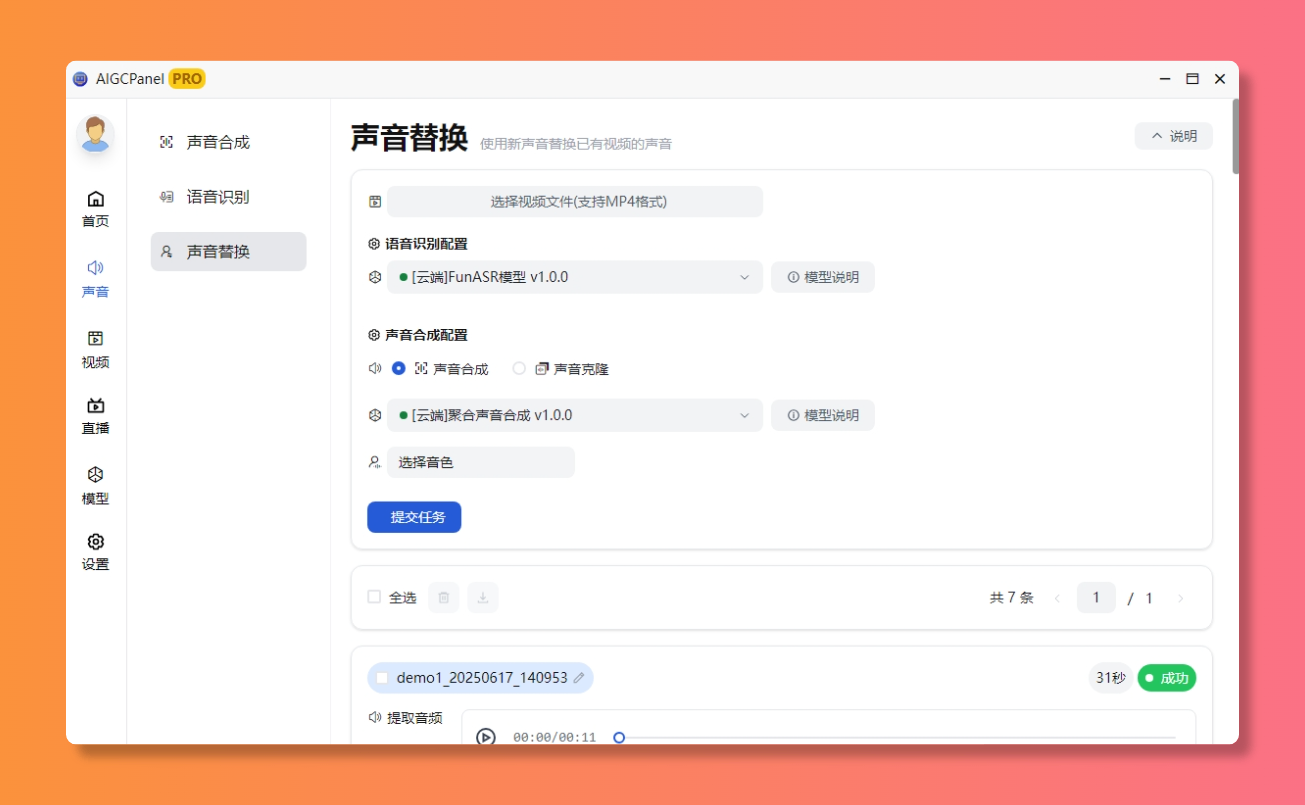The width and height of the screenshot is (1305, 805).
Task: Collapse the 说明 expander at top right
Action: pos(1173,136)
